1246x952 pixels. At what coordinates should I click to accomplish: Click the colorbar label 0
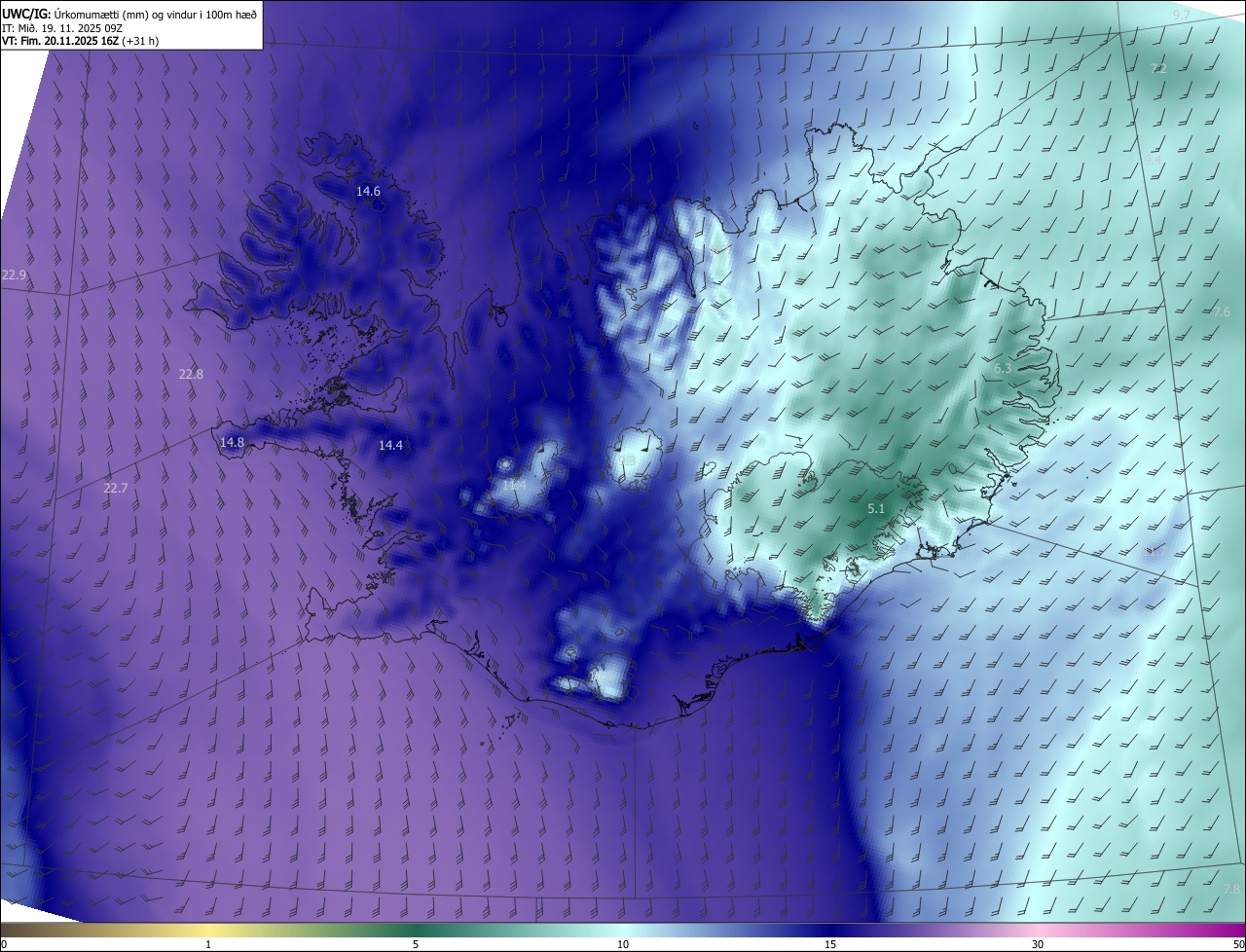click(x=4, y=944)
